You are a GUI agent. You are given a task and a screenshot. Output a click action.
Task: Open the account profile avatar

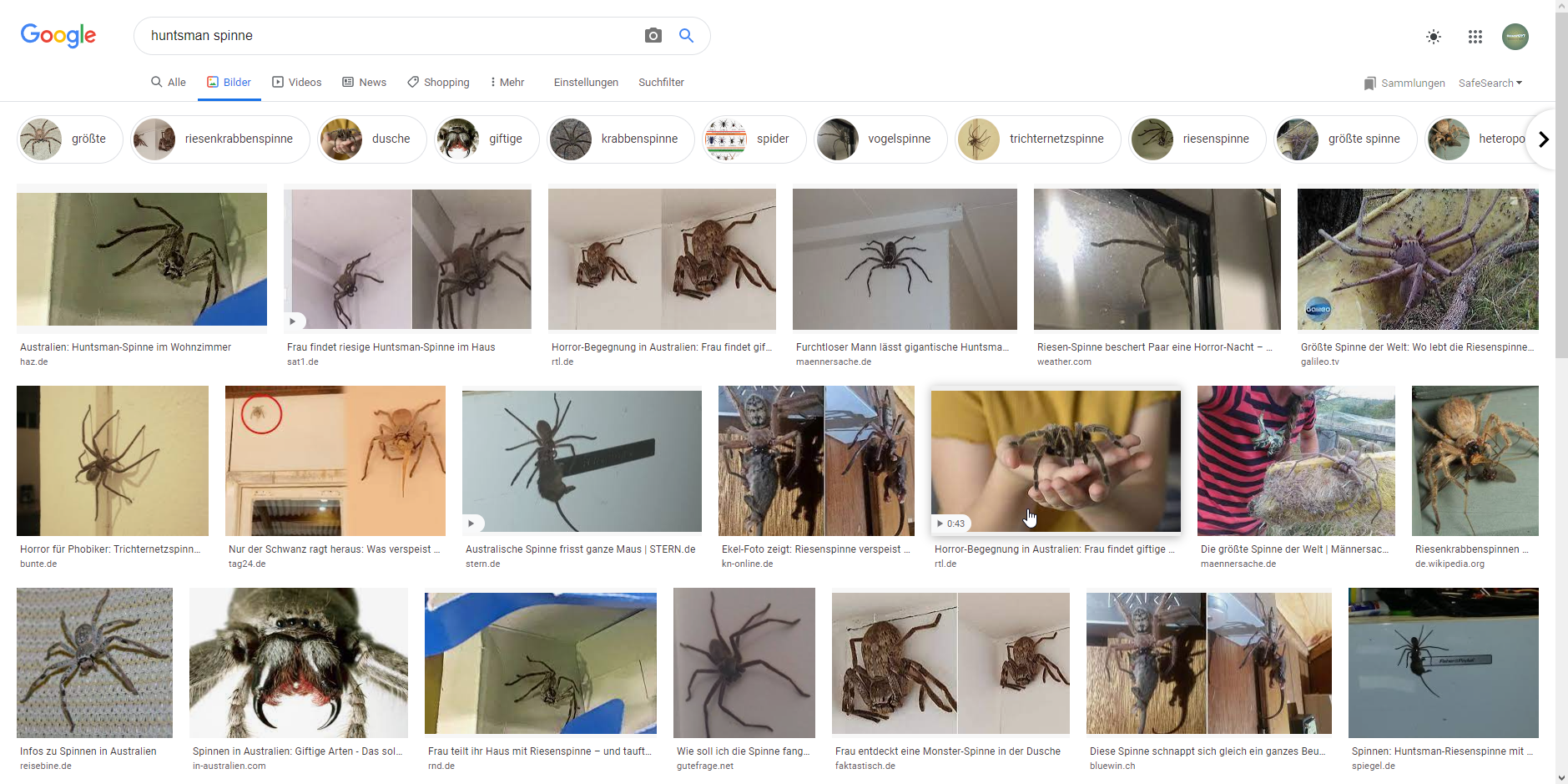(x=1515, y=37)
